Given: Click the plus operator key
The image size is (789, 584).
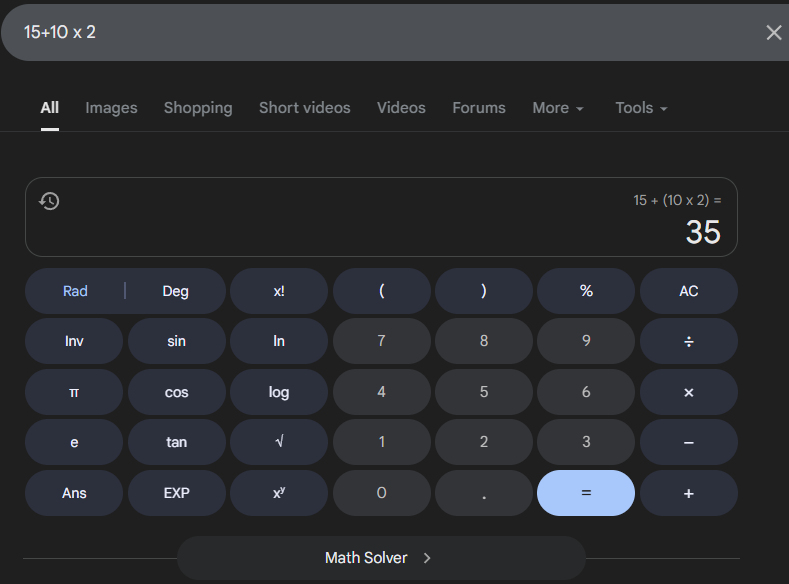Looking at the screenshot, I should (689, 493).
